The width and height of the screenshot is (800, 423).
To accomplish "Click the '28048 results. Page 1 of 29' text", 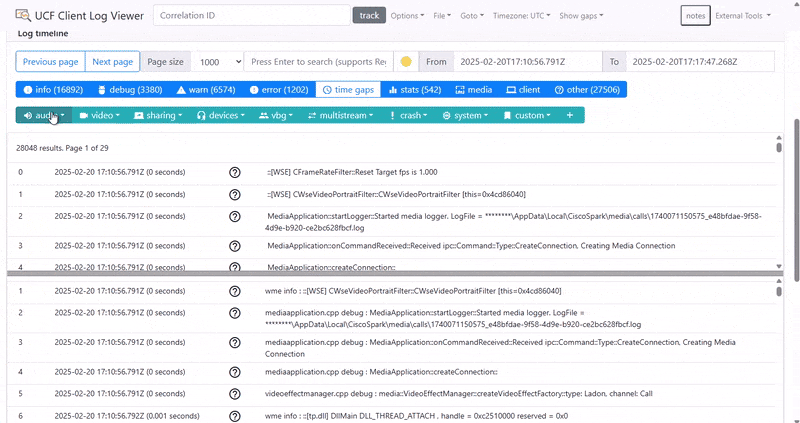I will [x=62, y=148].
